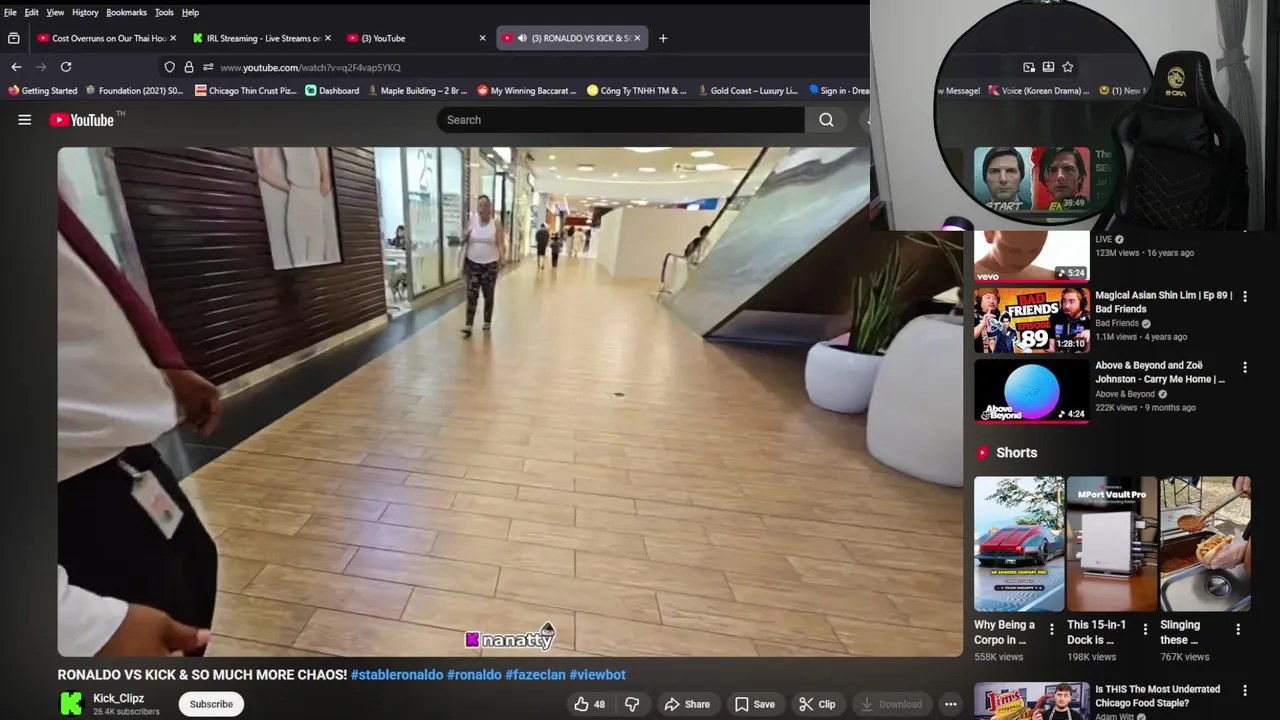The height and width of the screenshot is (720, 1280).
Task: Close the 'Cost Overruns on Our Thai Hou' tab
Action: (173, 38)
